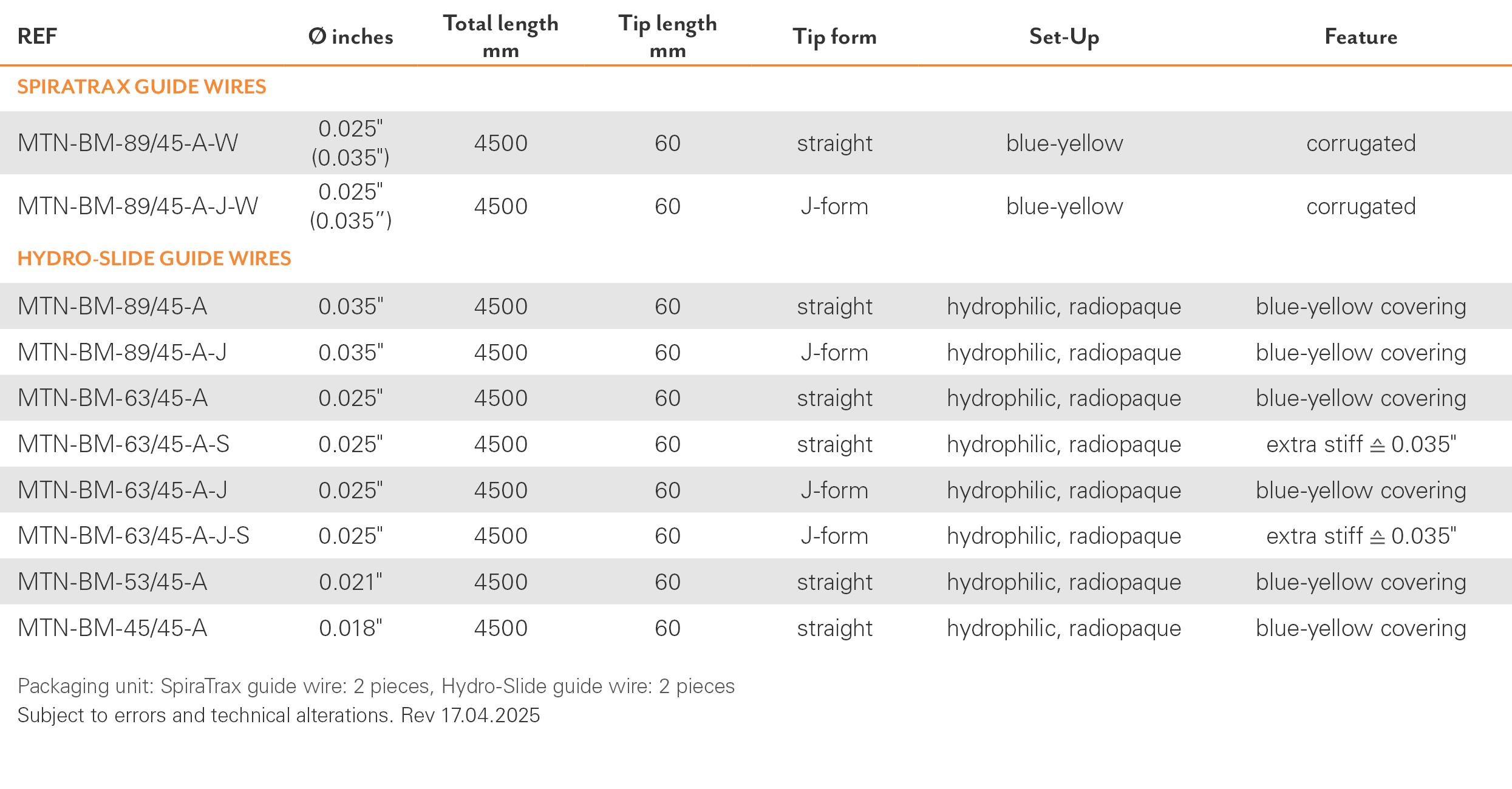
Task: Click the Feature column header
Action: (x=1361, y=36)
